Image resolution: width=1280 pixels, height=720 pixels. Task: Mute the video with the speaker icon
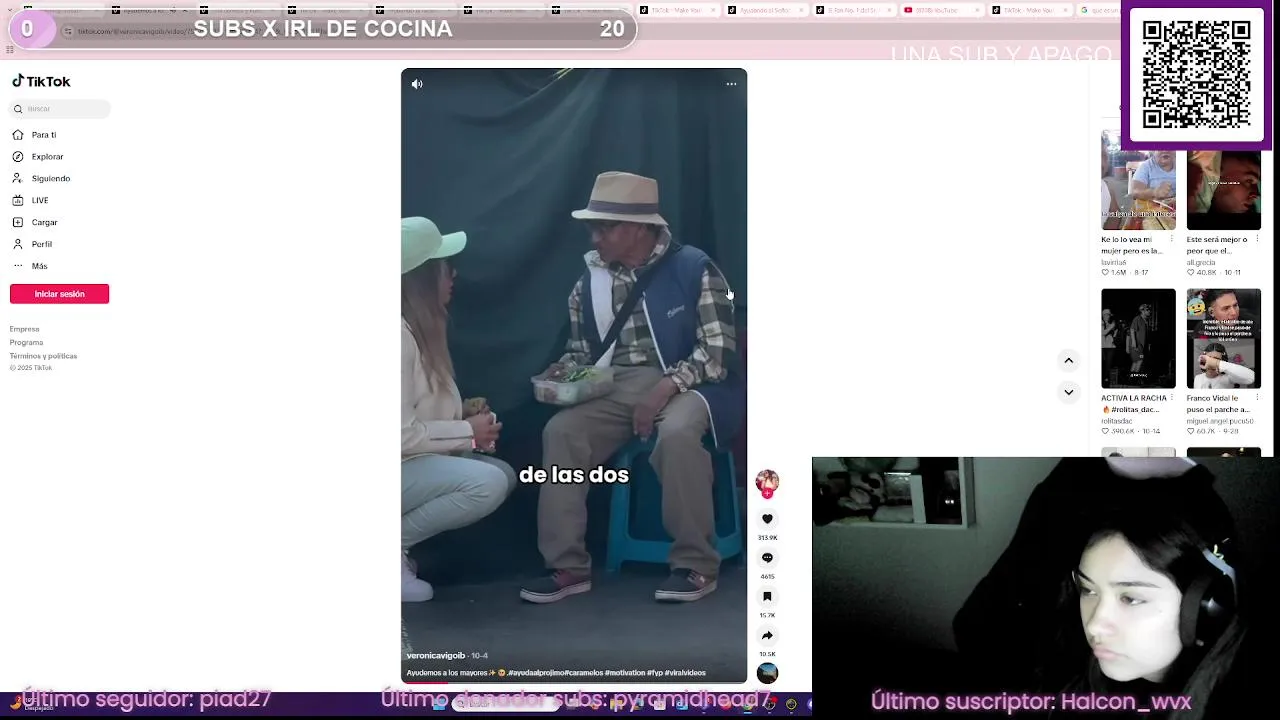point(417,84)
